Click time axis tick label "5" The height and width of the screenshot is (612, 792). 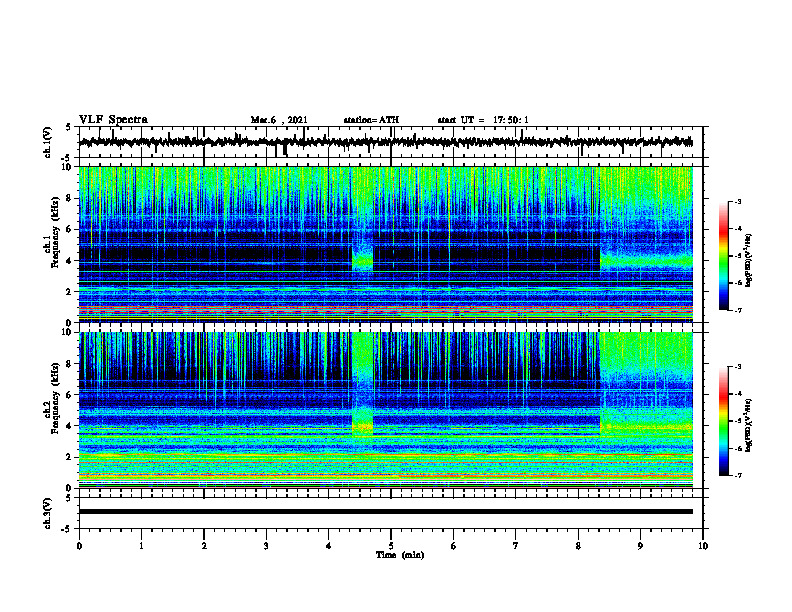click(391, 546)
